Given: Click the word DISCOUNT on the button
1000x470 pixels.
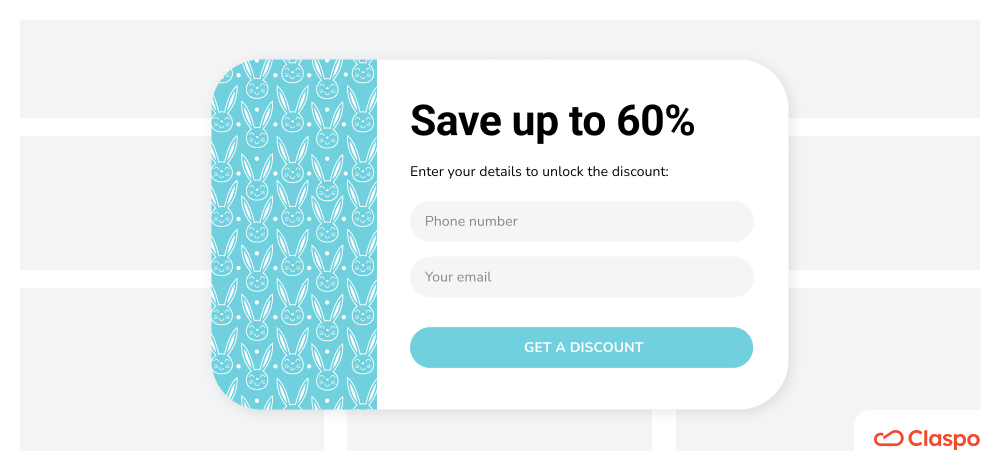Looking at the screenshot, I should 606,348.
